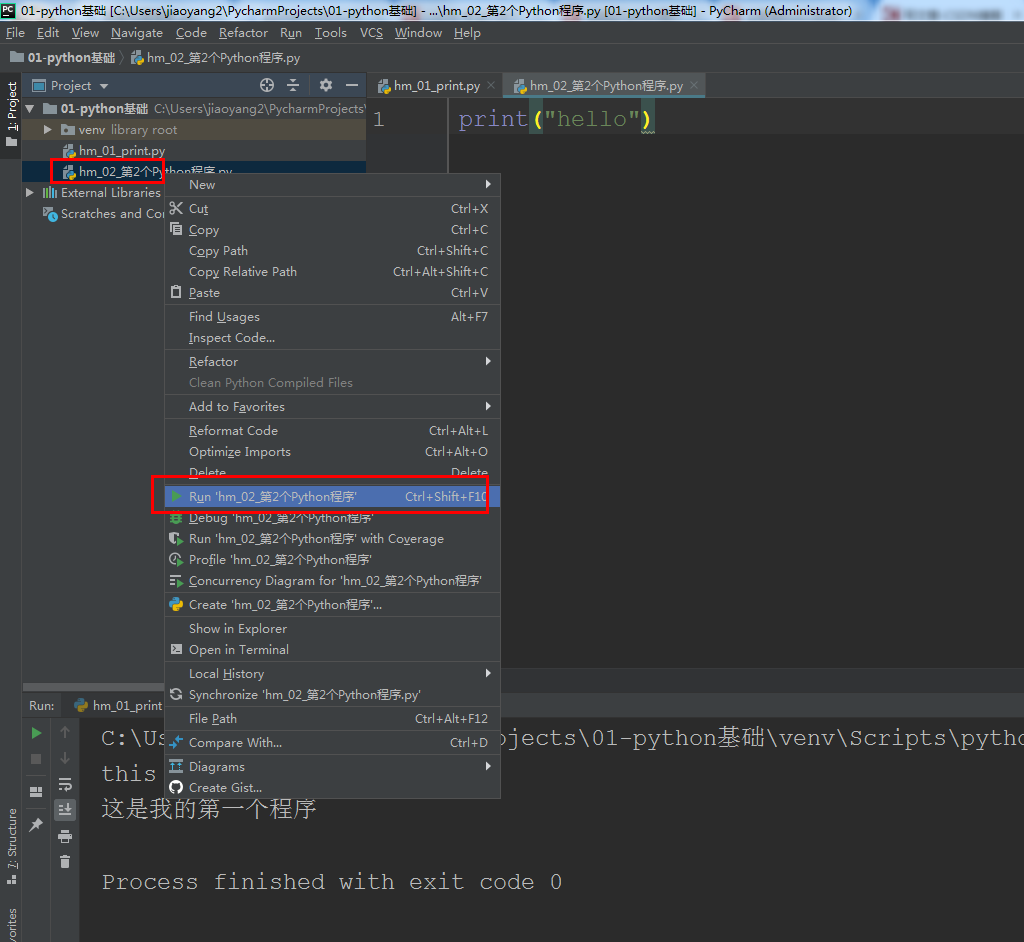The width and height of the screenshot is (1024, 942).
Task: Toggle soft-wrap in the Run console
Action: point(65,786)
